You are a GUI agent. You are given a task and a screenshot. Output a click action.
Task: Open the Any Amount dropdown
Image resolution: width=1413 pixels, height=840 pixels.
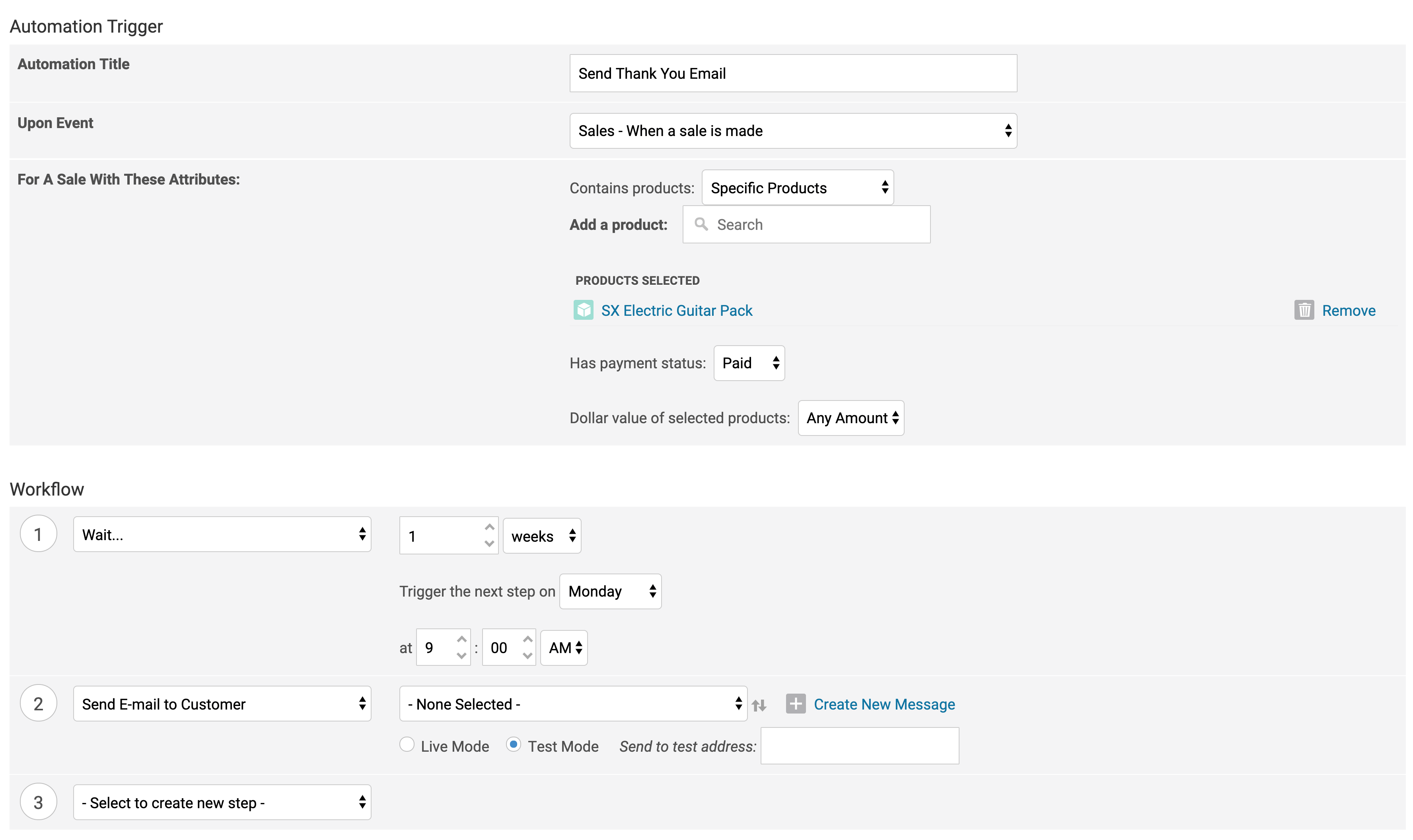[850, 418]
